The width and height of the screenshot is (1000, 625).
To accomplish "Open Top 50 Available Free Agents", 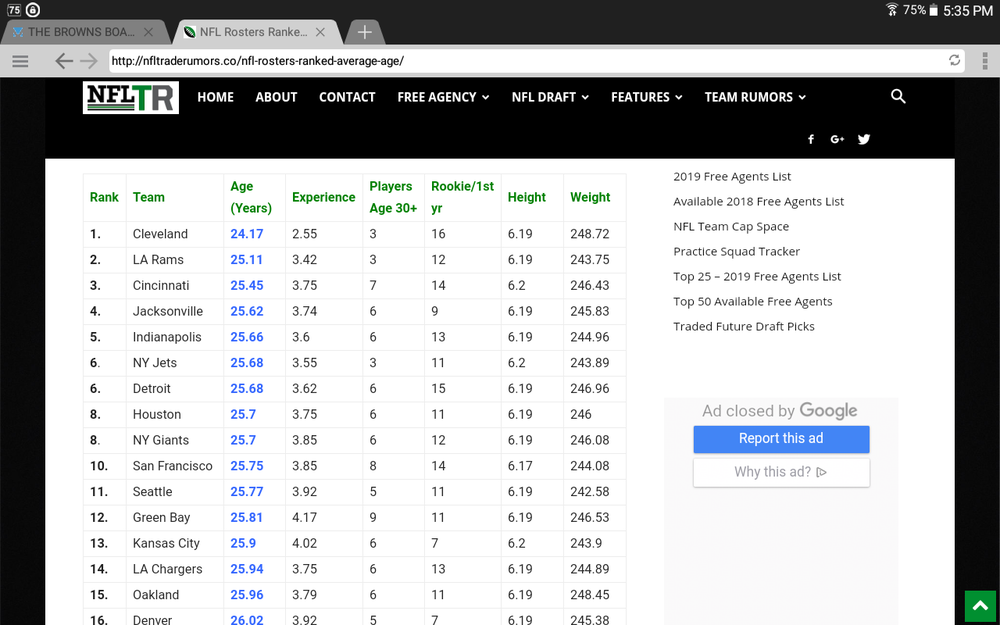I will 753,302.
